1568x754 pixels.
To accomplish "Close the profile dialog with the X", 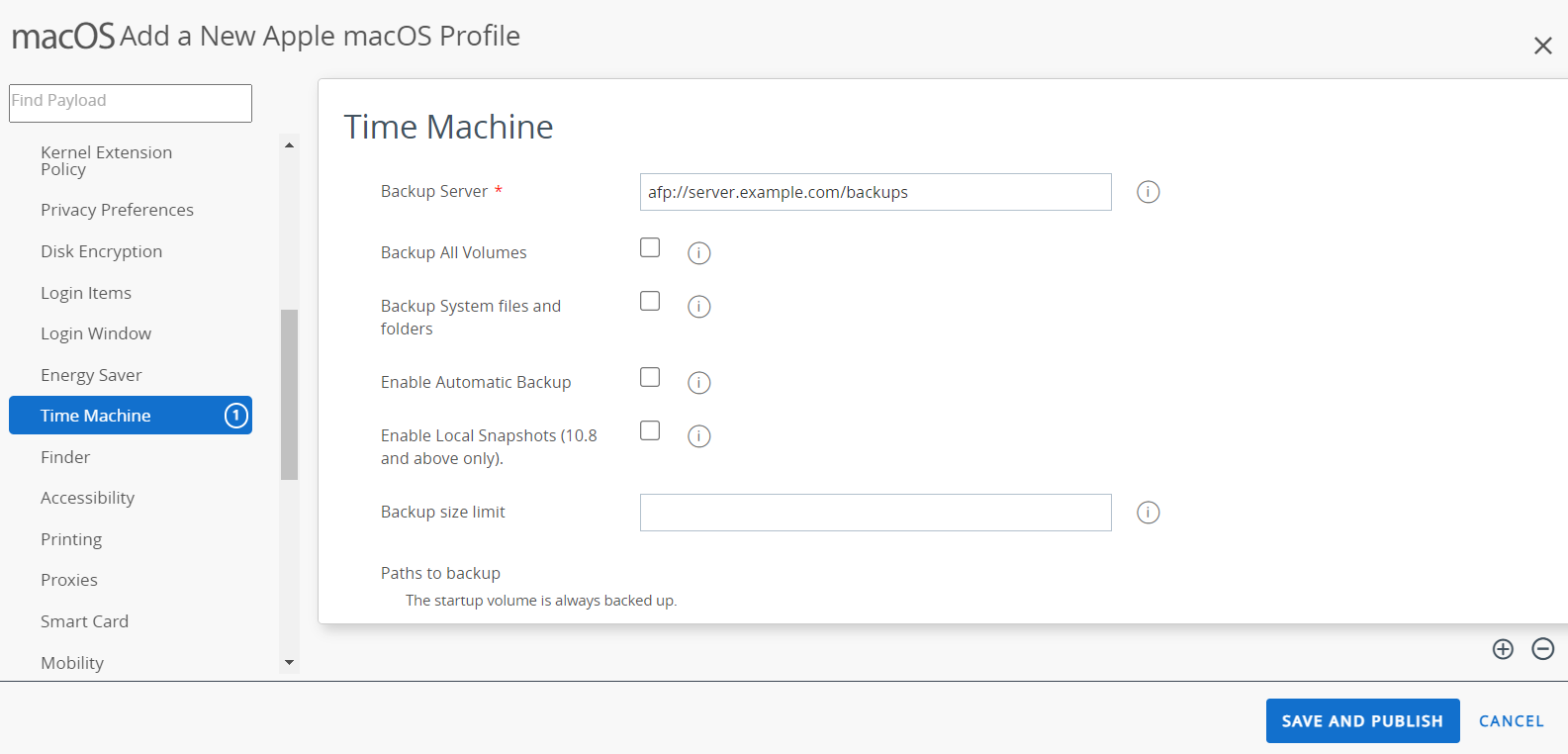I will coord(1542,46).
